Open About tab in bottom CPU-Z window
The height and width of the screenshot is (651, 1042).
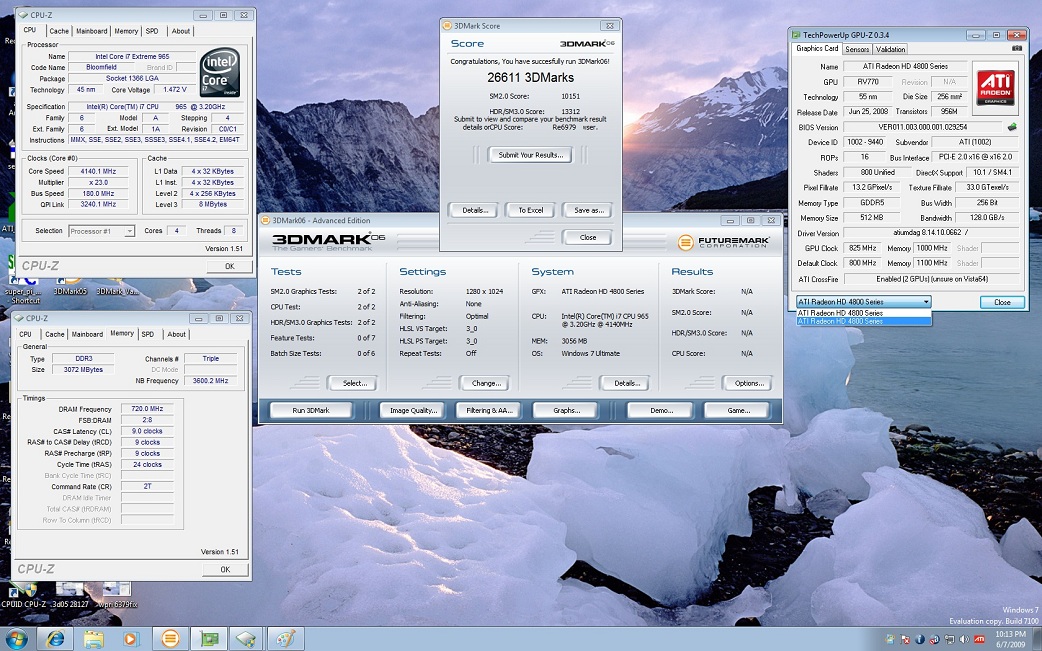[x=176, y=334]
